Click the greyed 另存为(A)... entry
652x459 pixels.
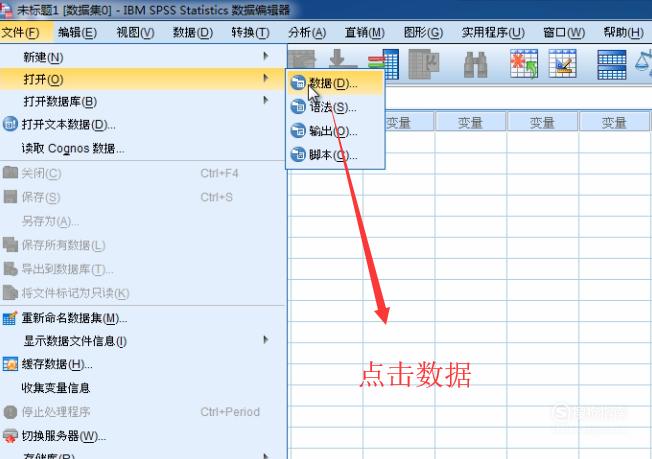point(142,221)
